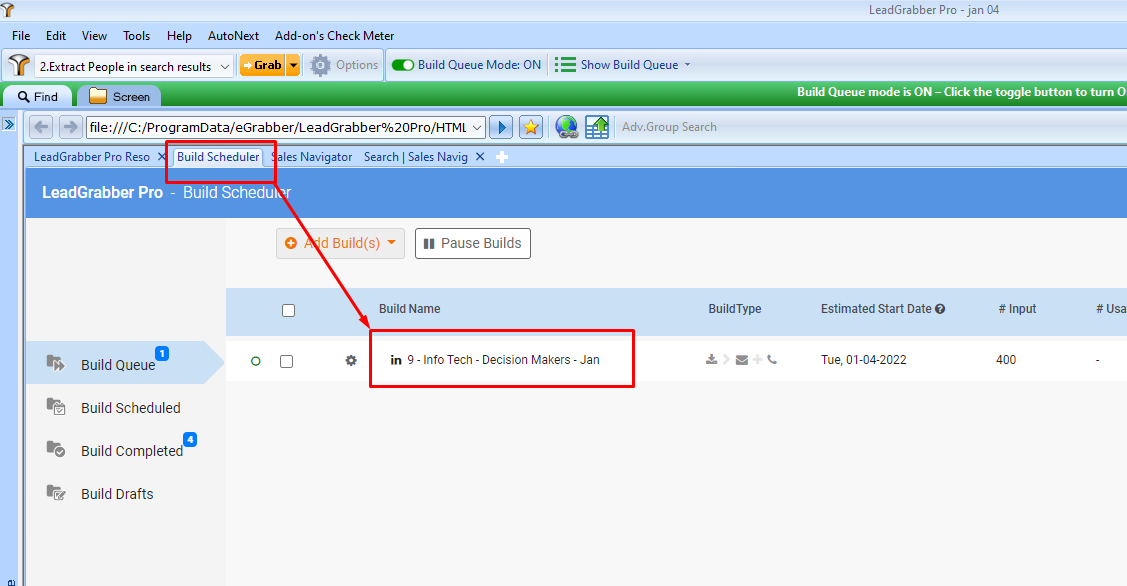Click the globe link icon
Screen dimensions: 1127x586
click(567, 127)
